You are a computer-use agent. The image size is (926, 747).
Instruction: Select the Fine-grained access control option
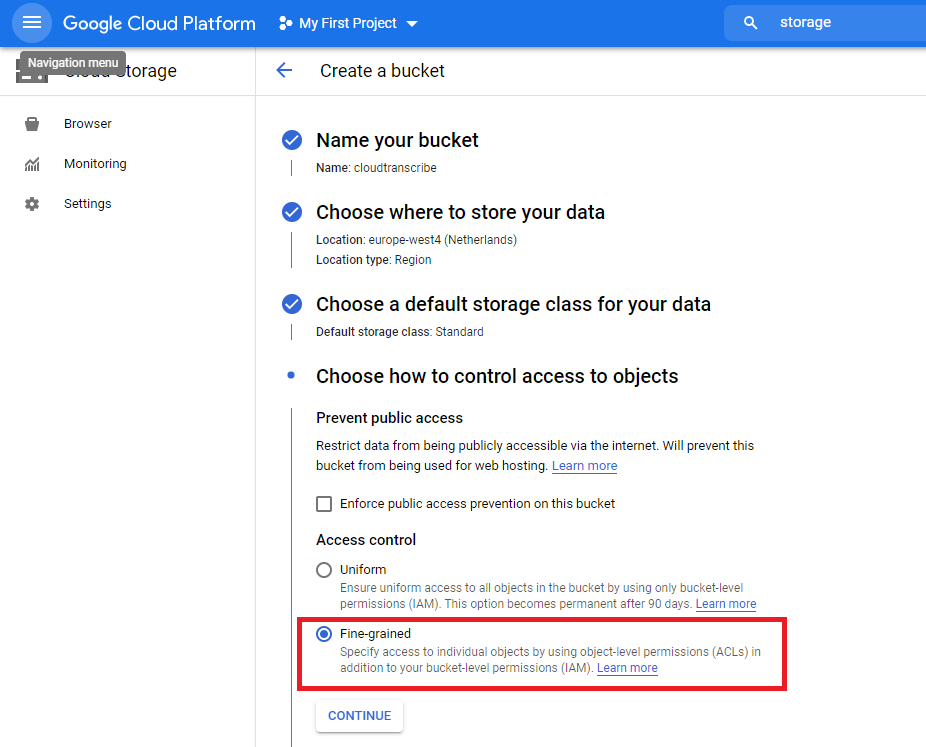coord(324,634)
